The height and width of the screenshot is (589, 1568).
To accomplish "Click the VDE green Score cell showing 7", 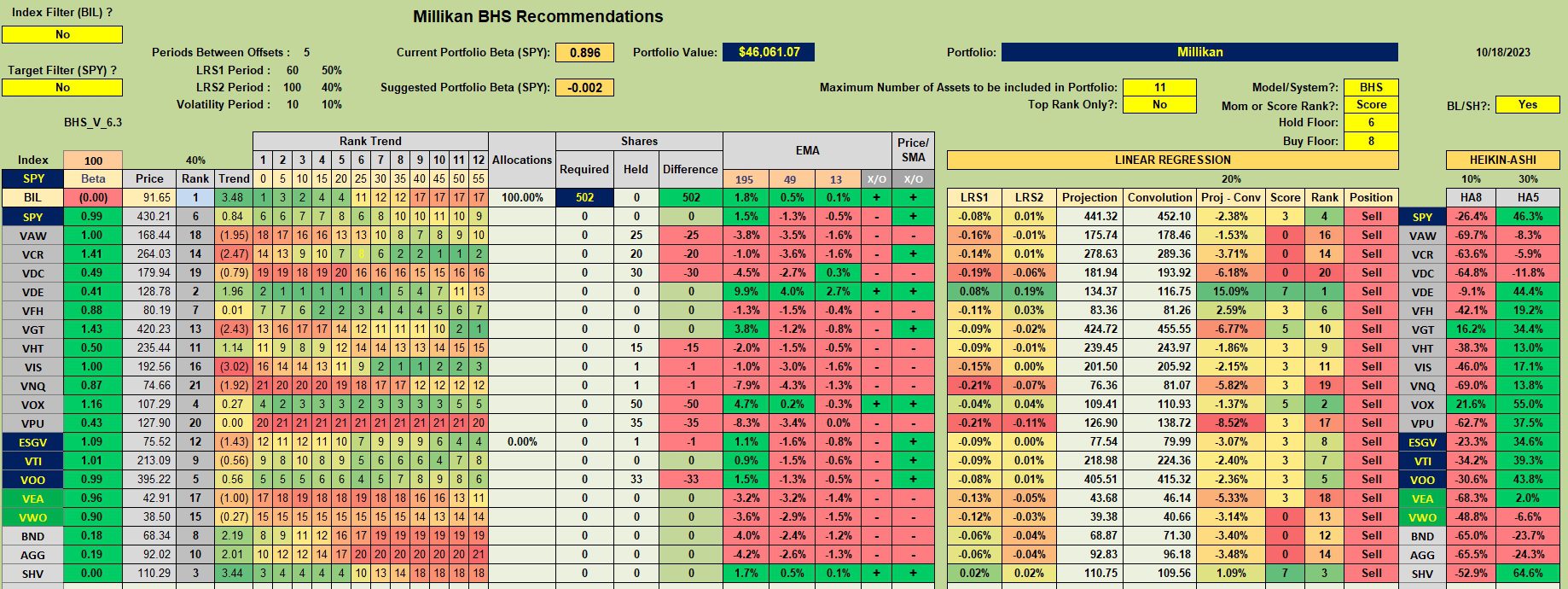I will 1285,291.
